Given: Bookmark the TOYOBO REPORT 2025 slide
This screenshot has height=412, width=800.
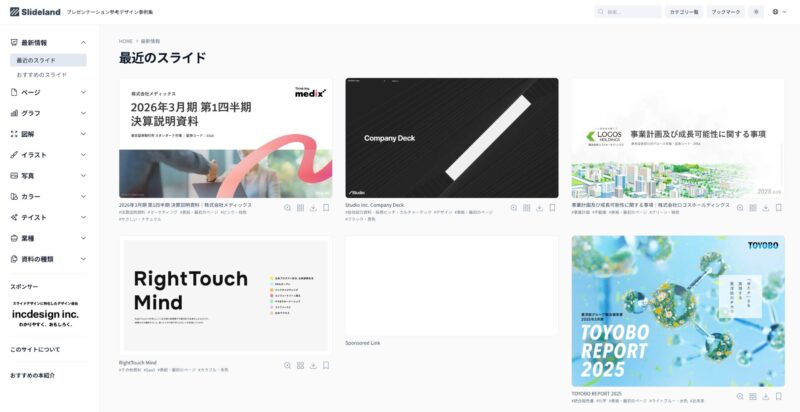Looking at the screenshot, I should coord(779,396).
